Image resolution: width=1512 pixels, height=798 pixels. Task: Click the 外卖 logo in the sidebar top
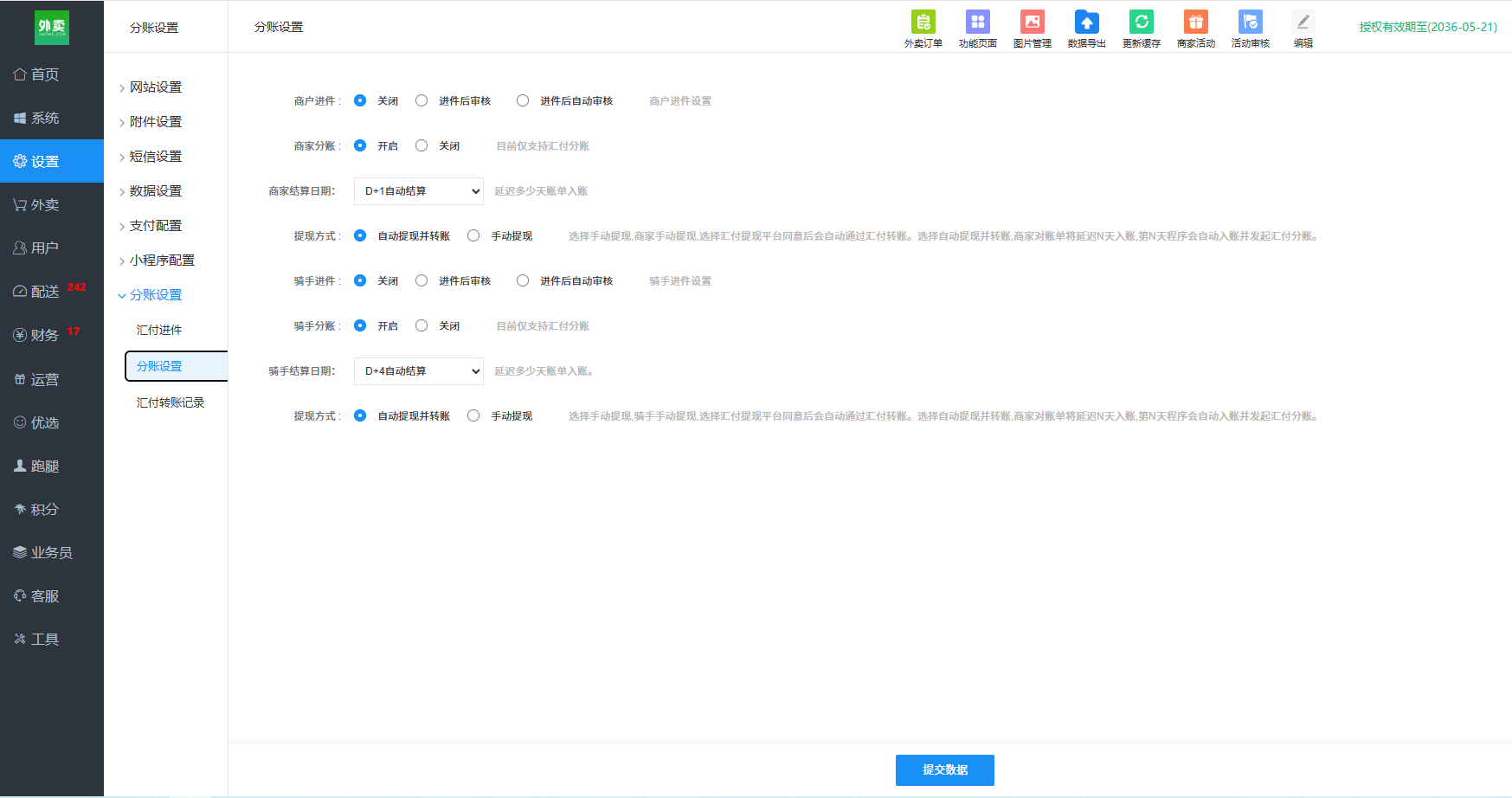(x=52, y=27)
